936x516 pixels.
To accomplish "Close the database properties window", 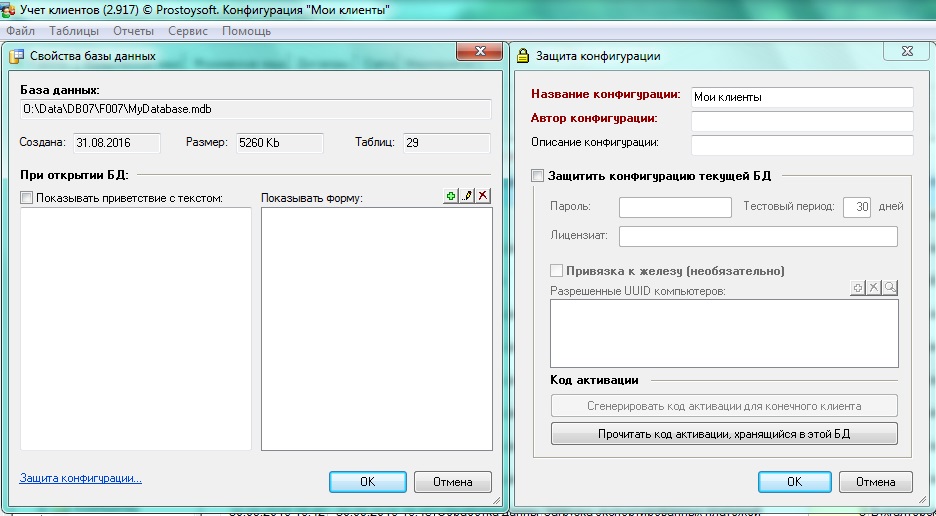I will pyautogui.click(x=479, y=51).
